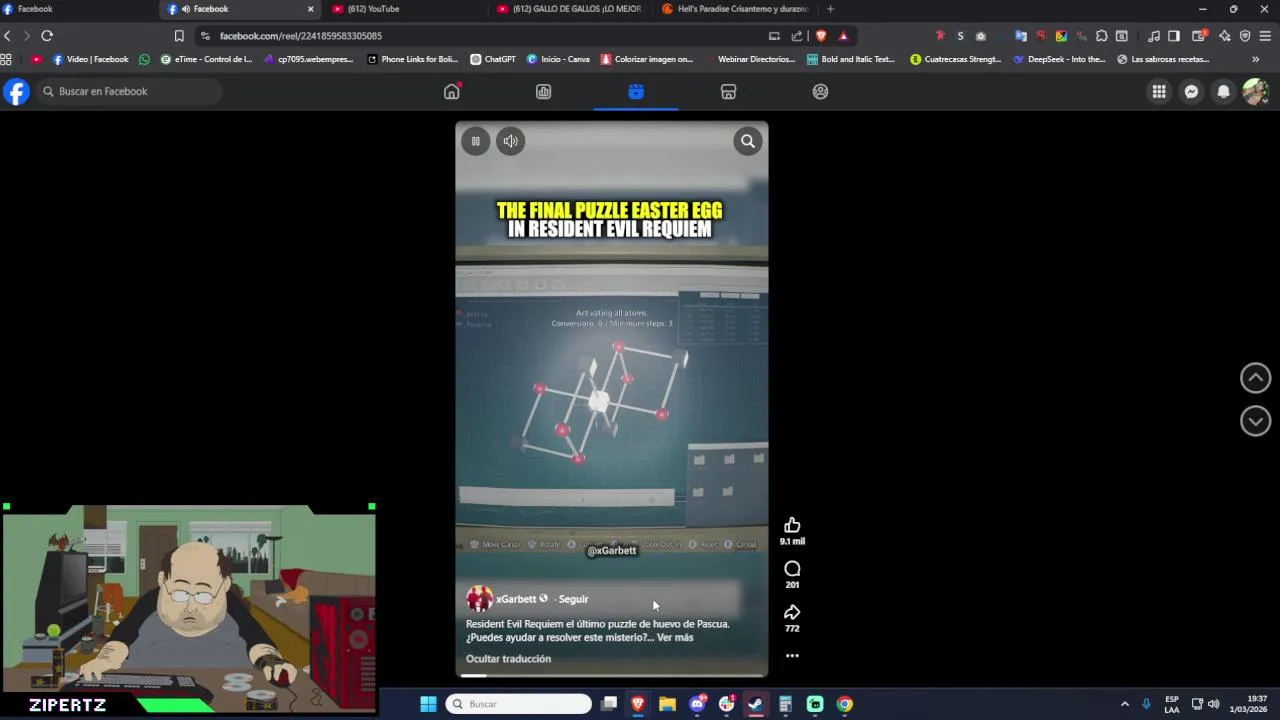Open the ChatGPT bookmark

(493, 59)
